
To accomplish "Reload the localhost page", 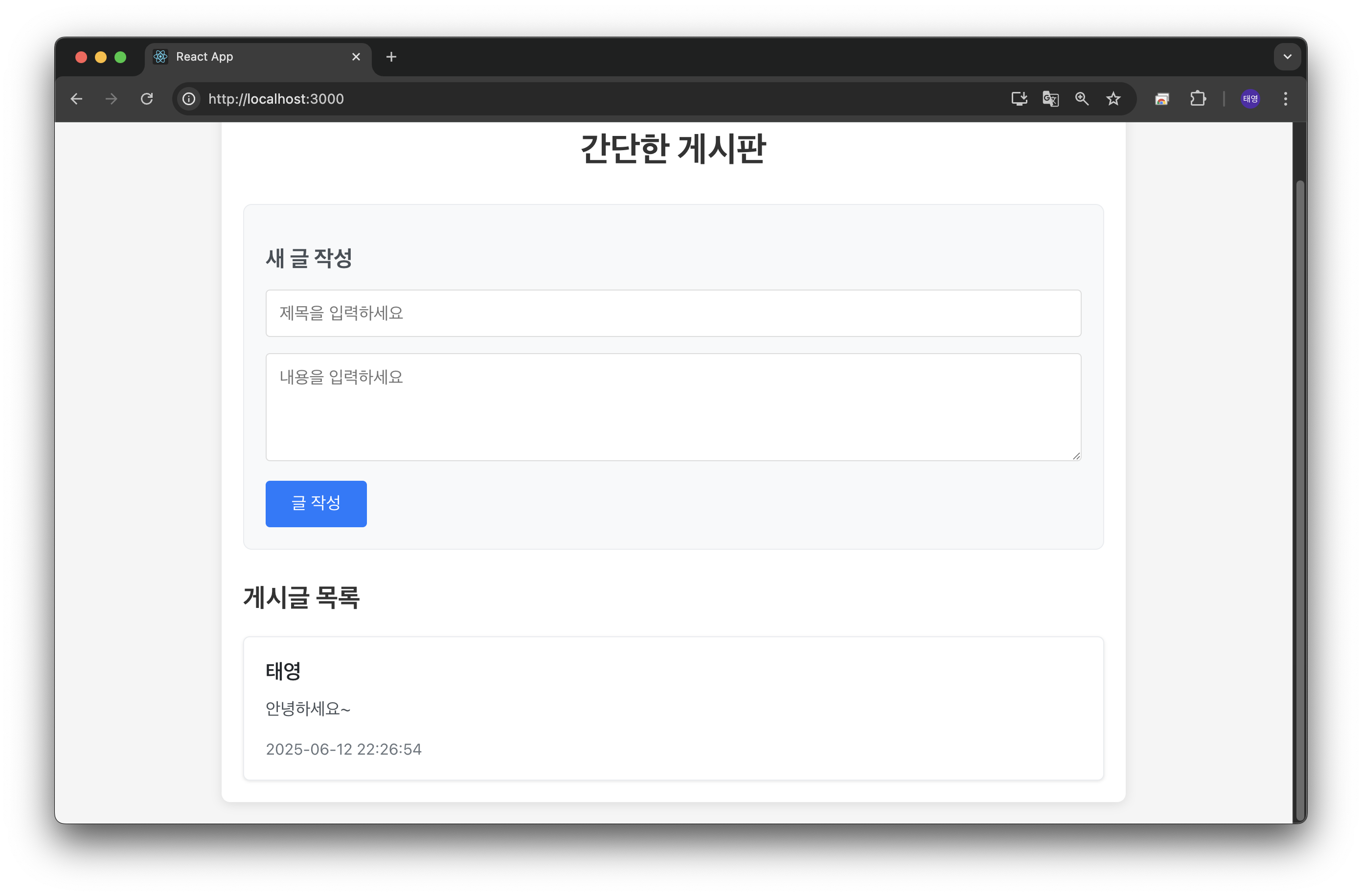I will 147,99.
